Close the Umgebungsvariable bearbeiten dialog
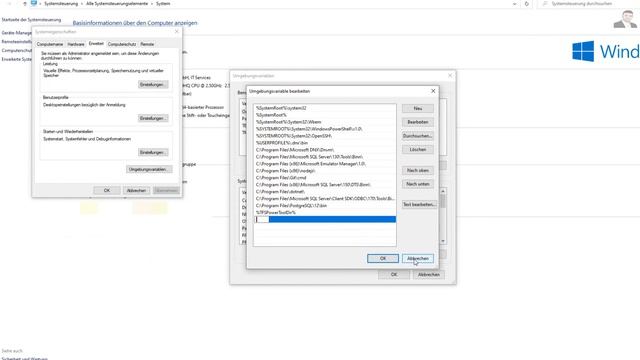Viewport: 640px width, 360px height. pyautogui.click(x=433, y=91)
